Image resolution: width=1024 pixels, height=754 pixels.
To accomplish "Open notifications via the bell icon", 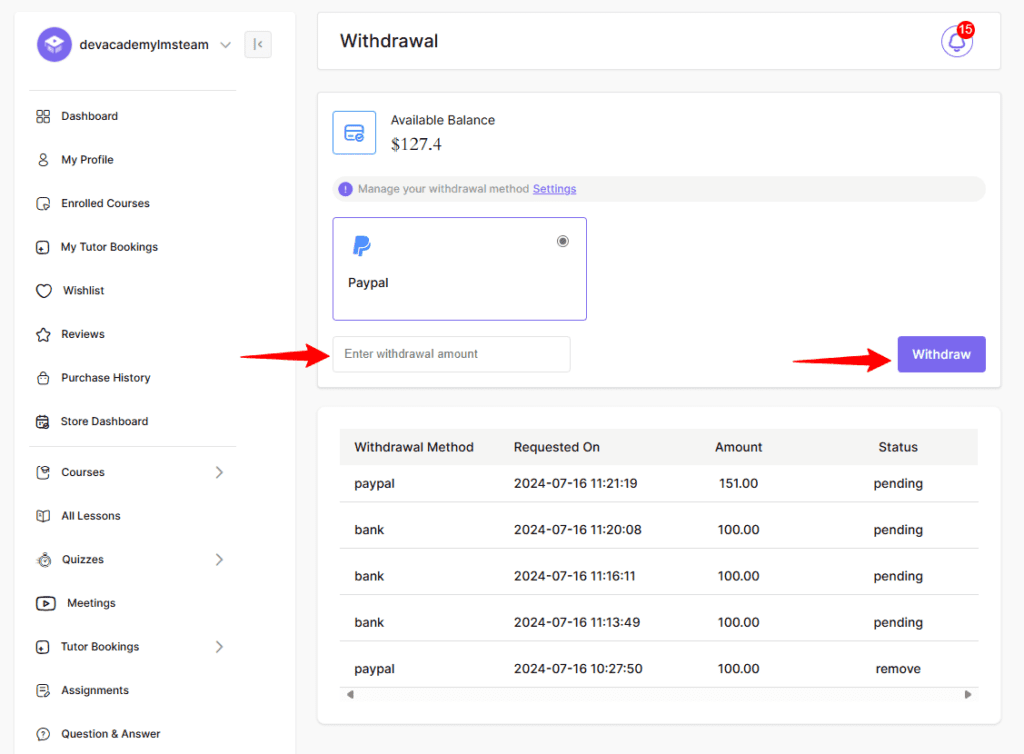I will click(x=956, y=42).
